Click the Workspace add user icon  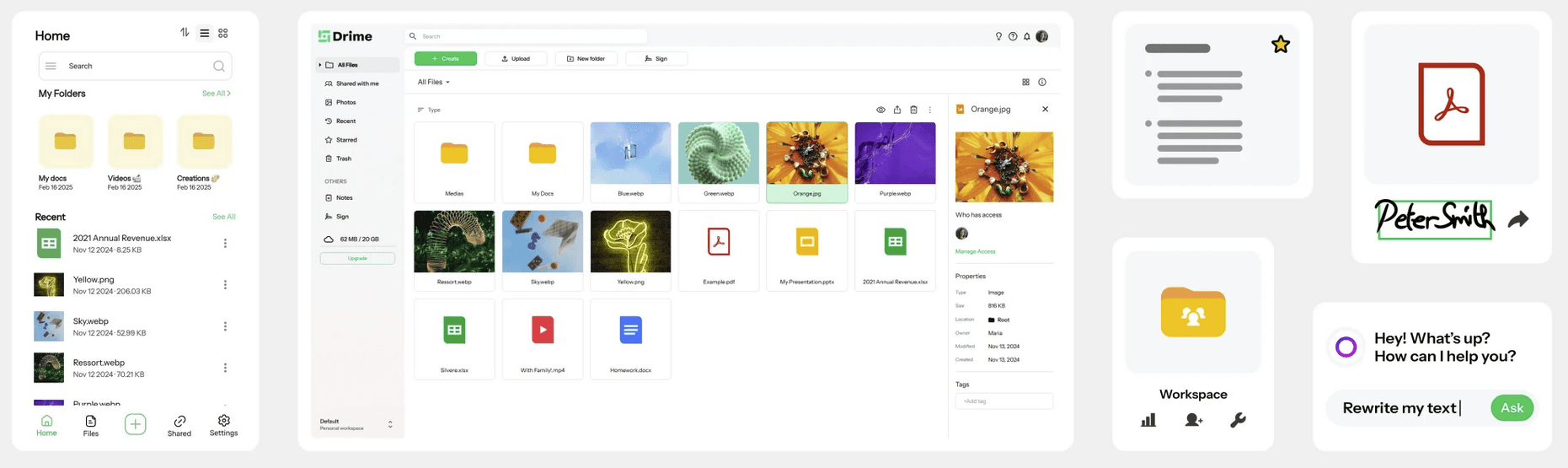[x=1193, y=420]
